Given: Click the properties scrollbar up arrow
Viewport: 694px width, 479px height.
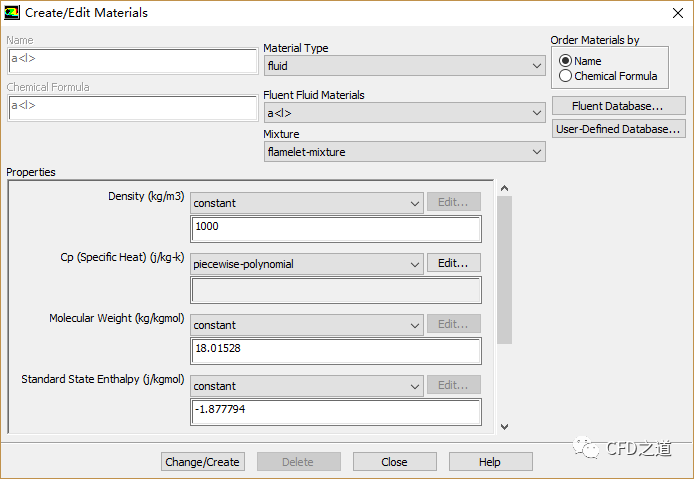Looking at the screenshot, I should 504,188.
